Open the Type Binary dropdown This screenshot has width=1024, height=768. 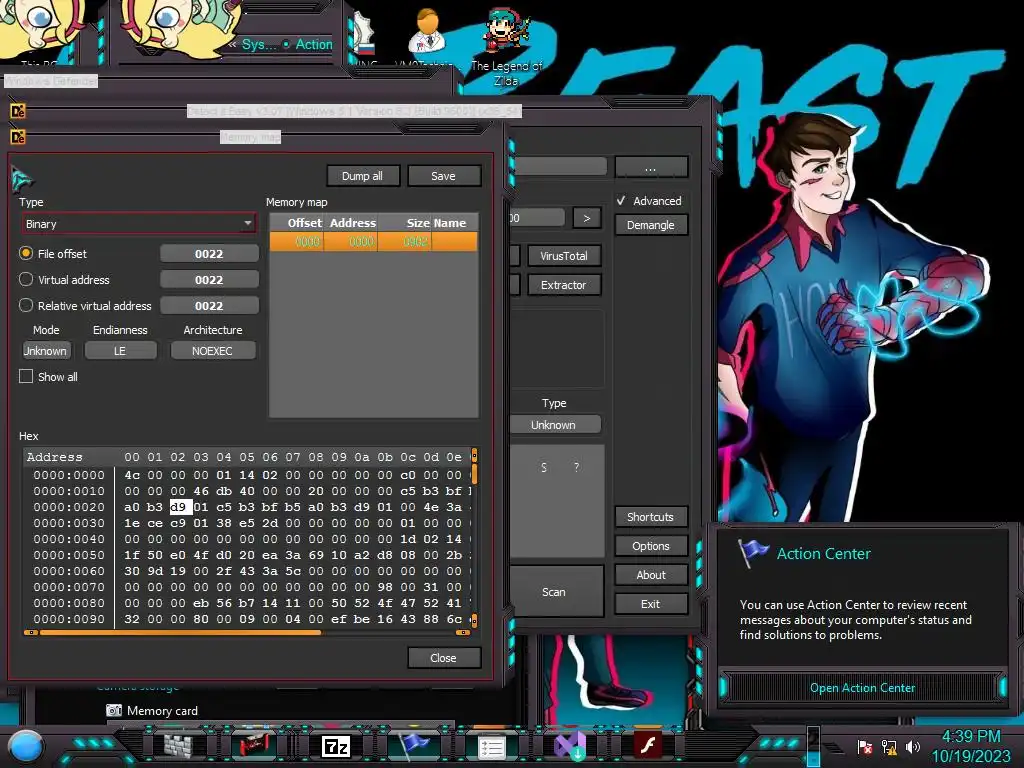click(138, 224)
